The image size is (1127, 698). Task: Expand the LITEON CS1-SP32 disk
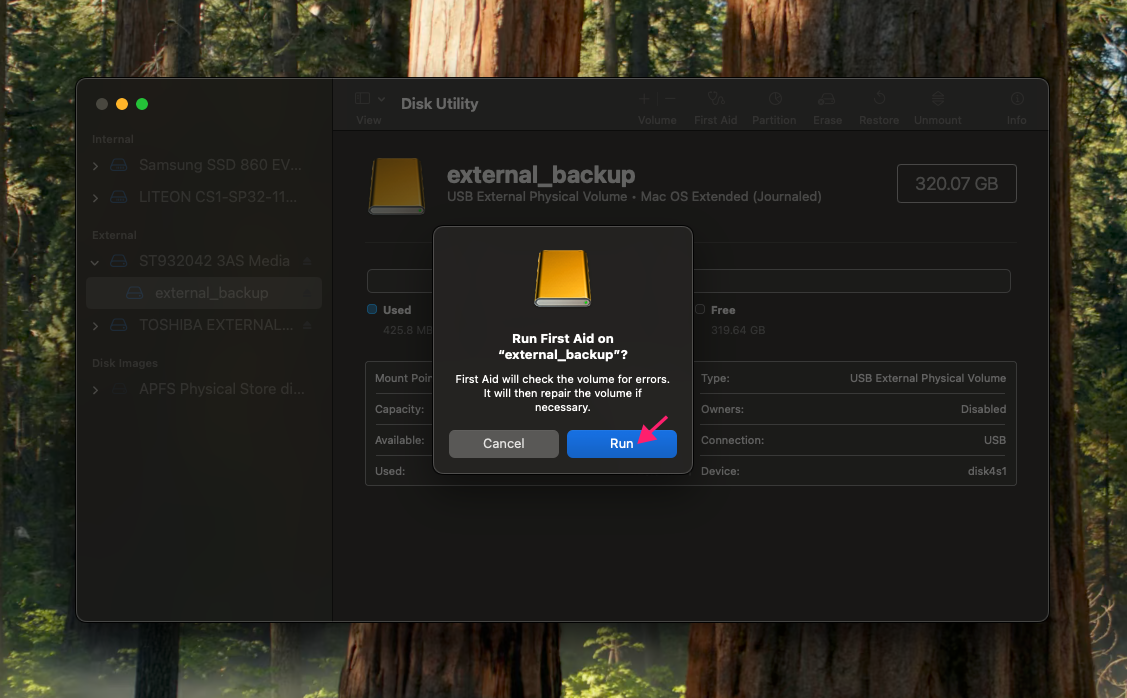pyautogui.click(x=96, y=198)
